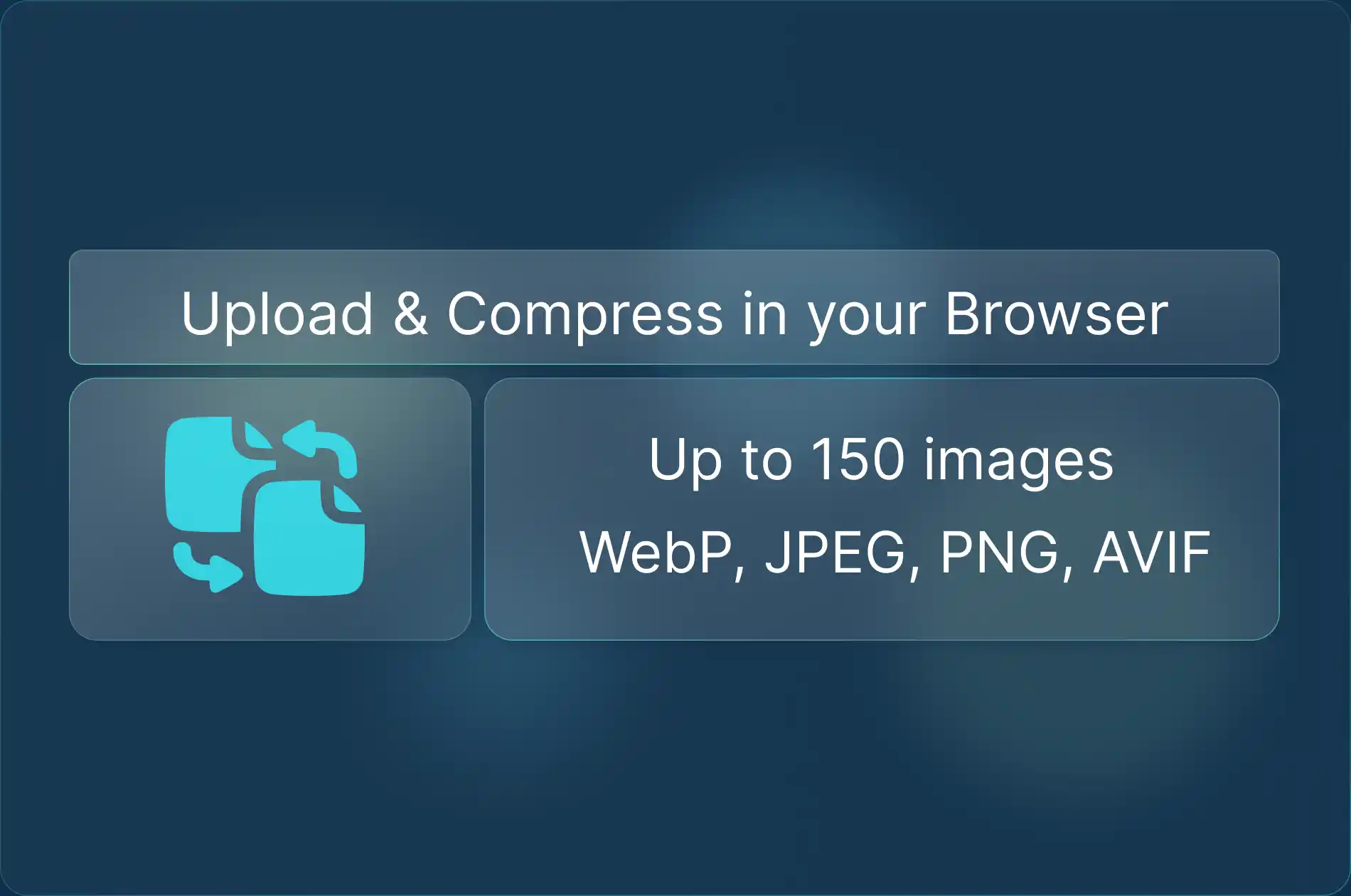Click the ampersand symbol in the heading
This screenshot has width=1351, height=896.
(x=410, y=313)
